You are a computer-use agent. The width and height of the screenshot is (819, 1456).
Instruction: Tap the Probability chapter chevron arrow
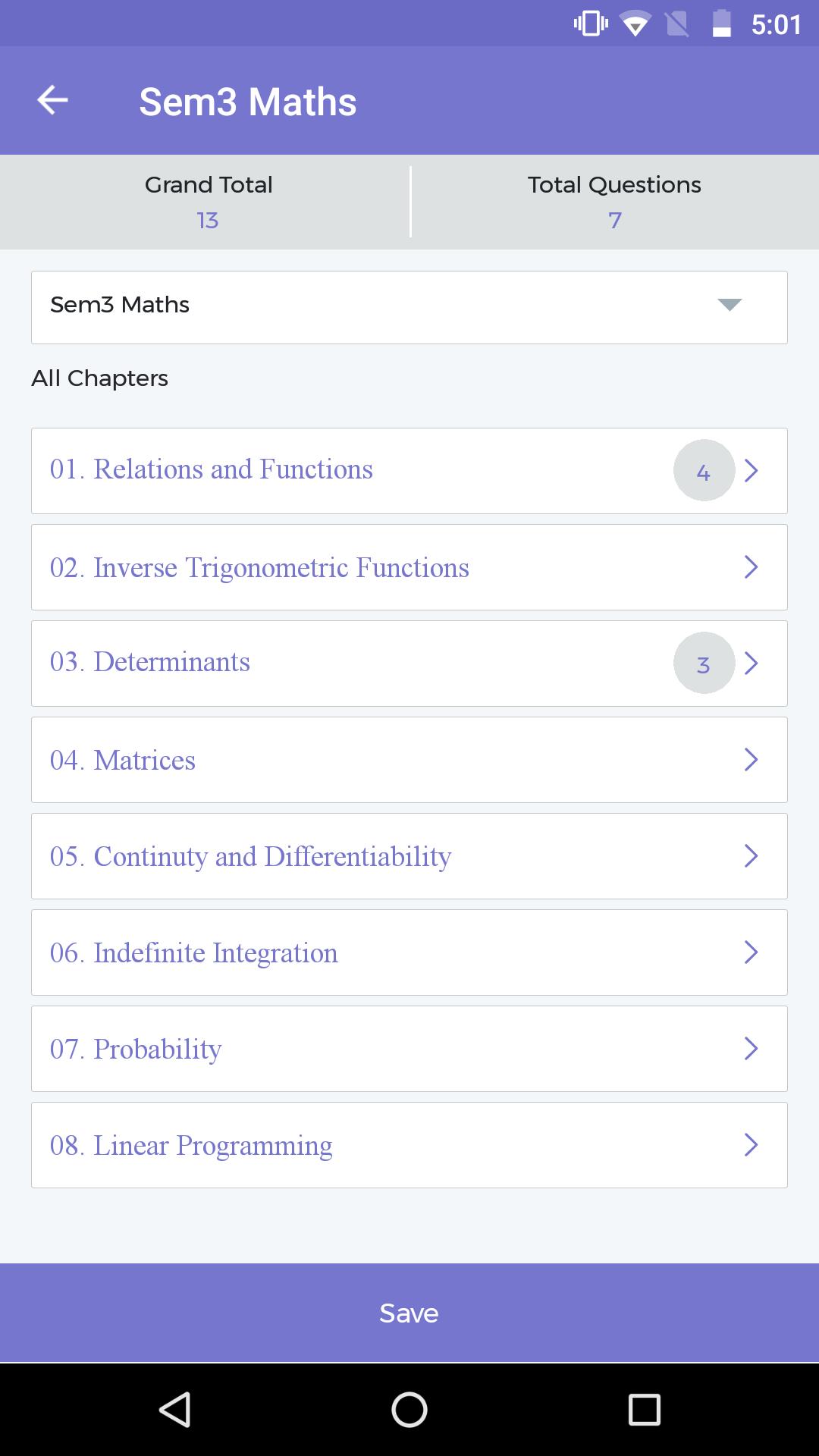752,1049
